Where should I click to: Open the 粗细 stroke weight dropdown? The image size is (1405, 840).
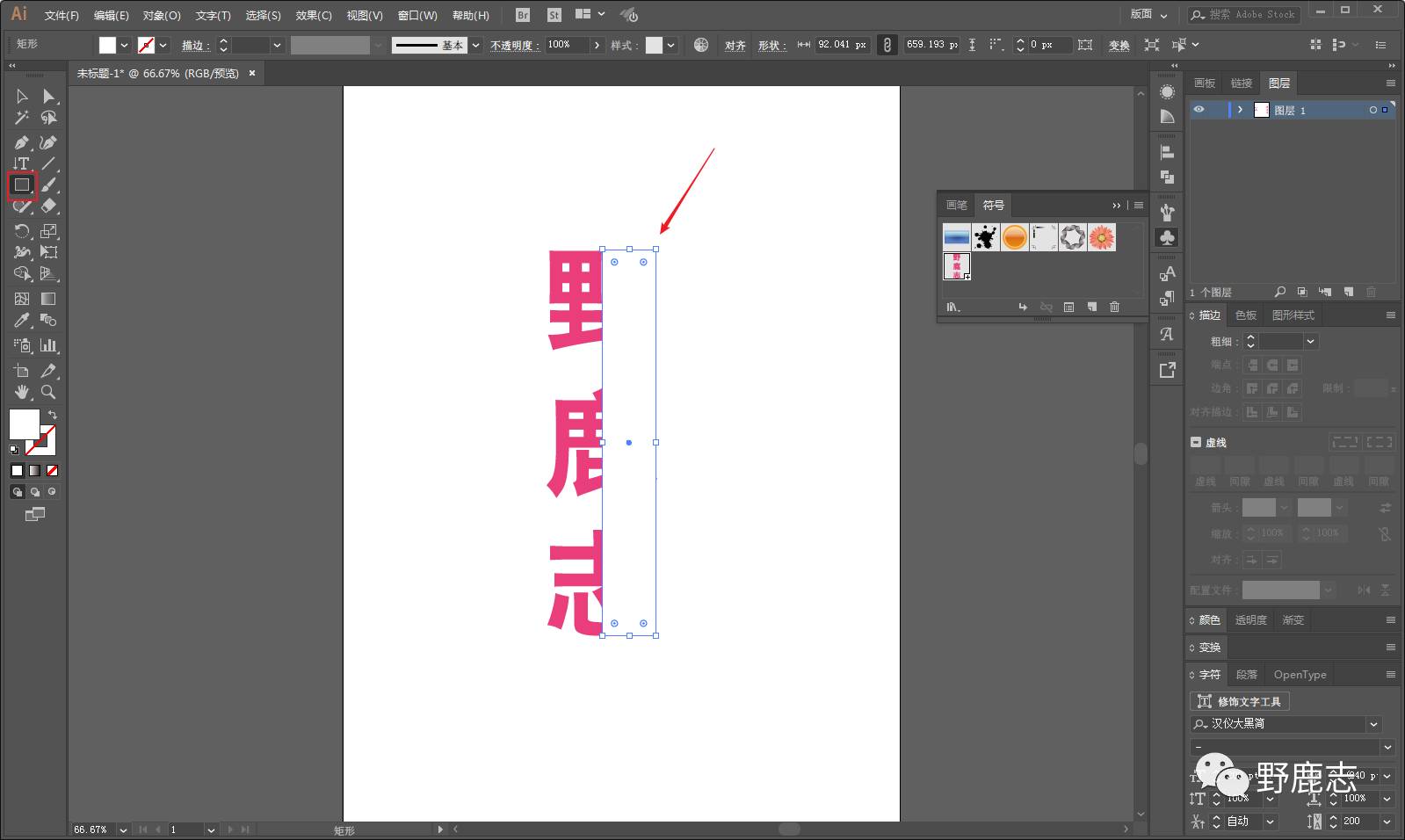(x=1310, y=342)
